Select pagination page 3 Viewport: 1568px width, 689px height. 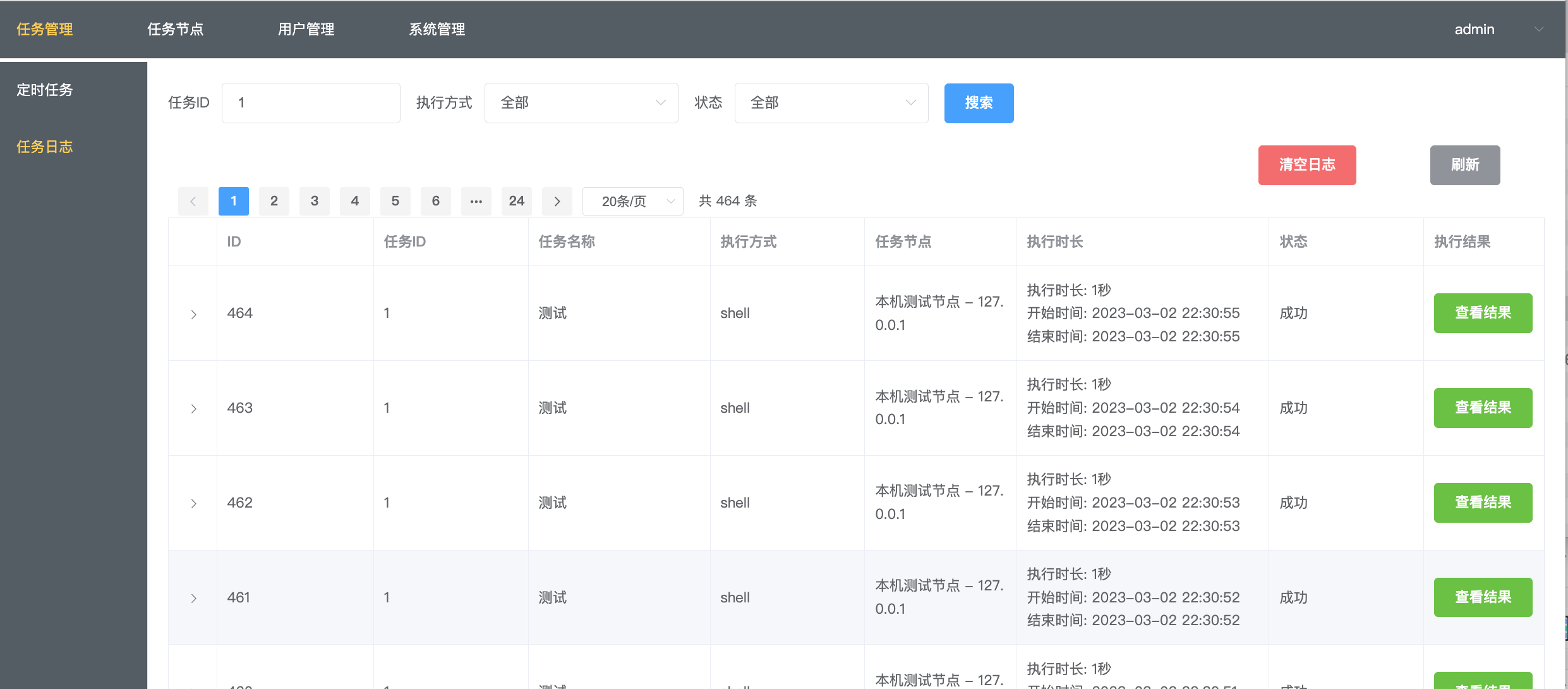point(315,201)
